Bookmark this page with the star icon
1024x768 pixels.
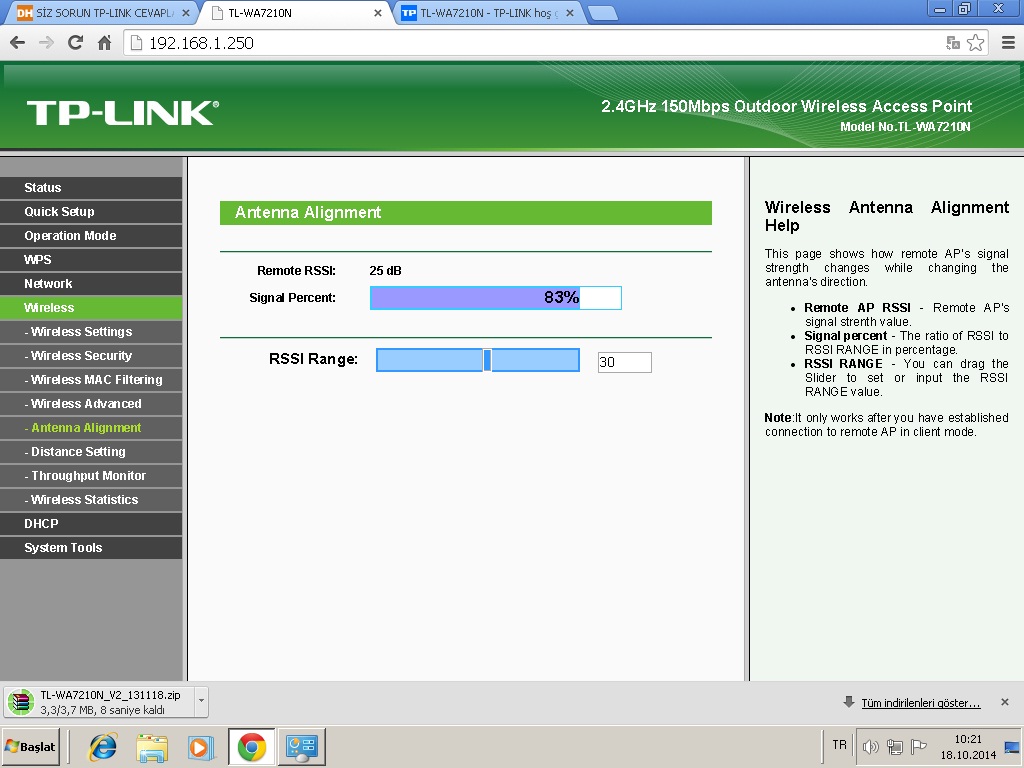pos(976,43)
